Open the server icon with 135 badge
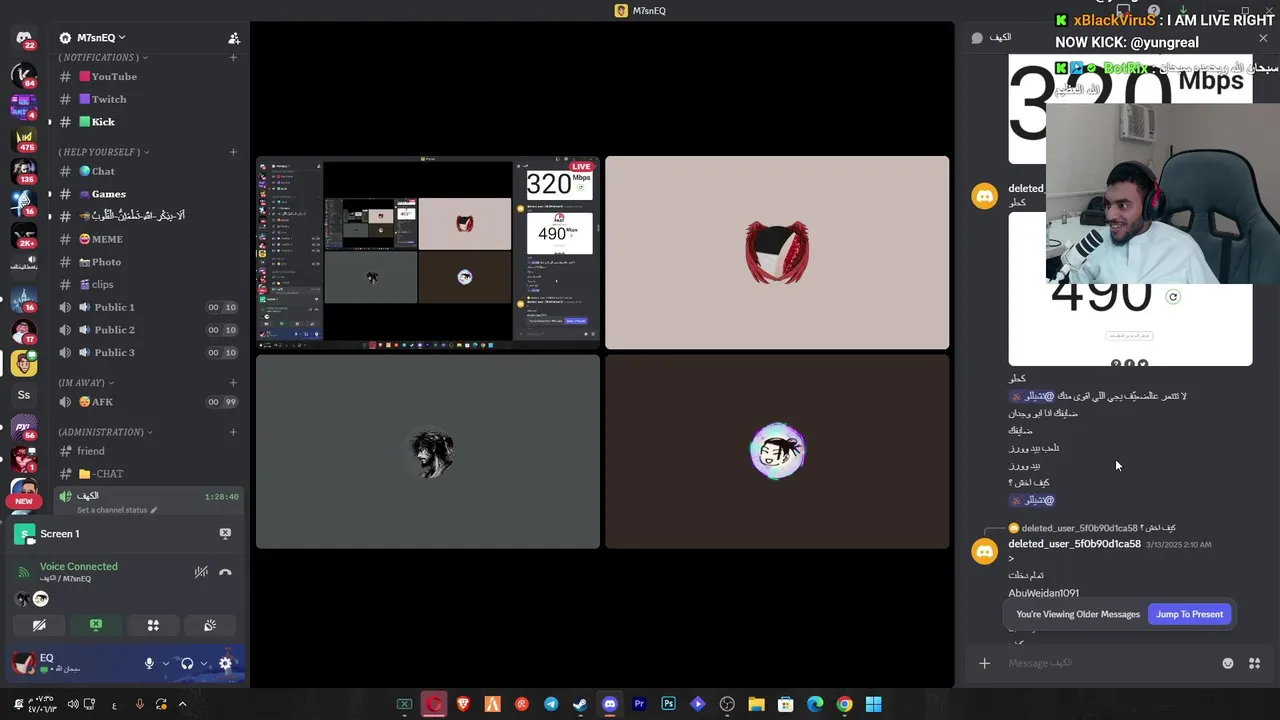The image size is (1280, 720). tap(24, 170)
